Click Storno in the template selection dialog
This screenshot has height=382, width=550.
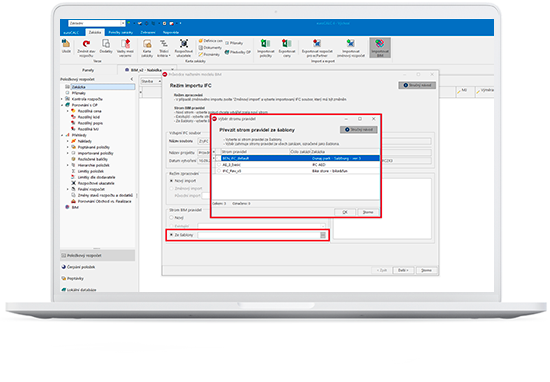(368, 212)
